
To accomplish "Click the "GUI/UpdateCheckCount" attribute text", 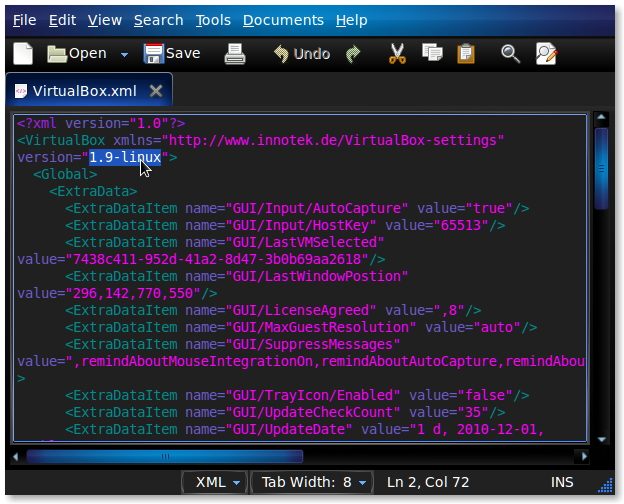I will tap(312, 412).
